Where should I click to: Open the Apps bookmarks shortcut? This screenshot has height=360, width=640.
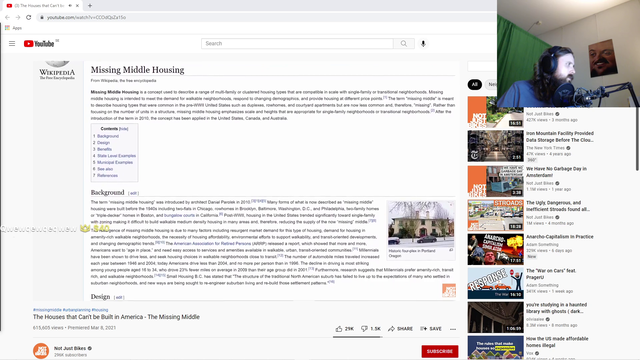coord(13,28)
